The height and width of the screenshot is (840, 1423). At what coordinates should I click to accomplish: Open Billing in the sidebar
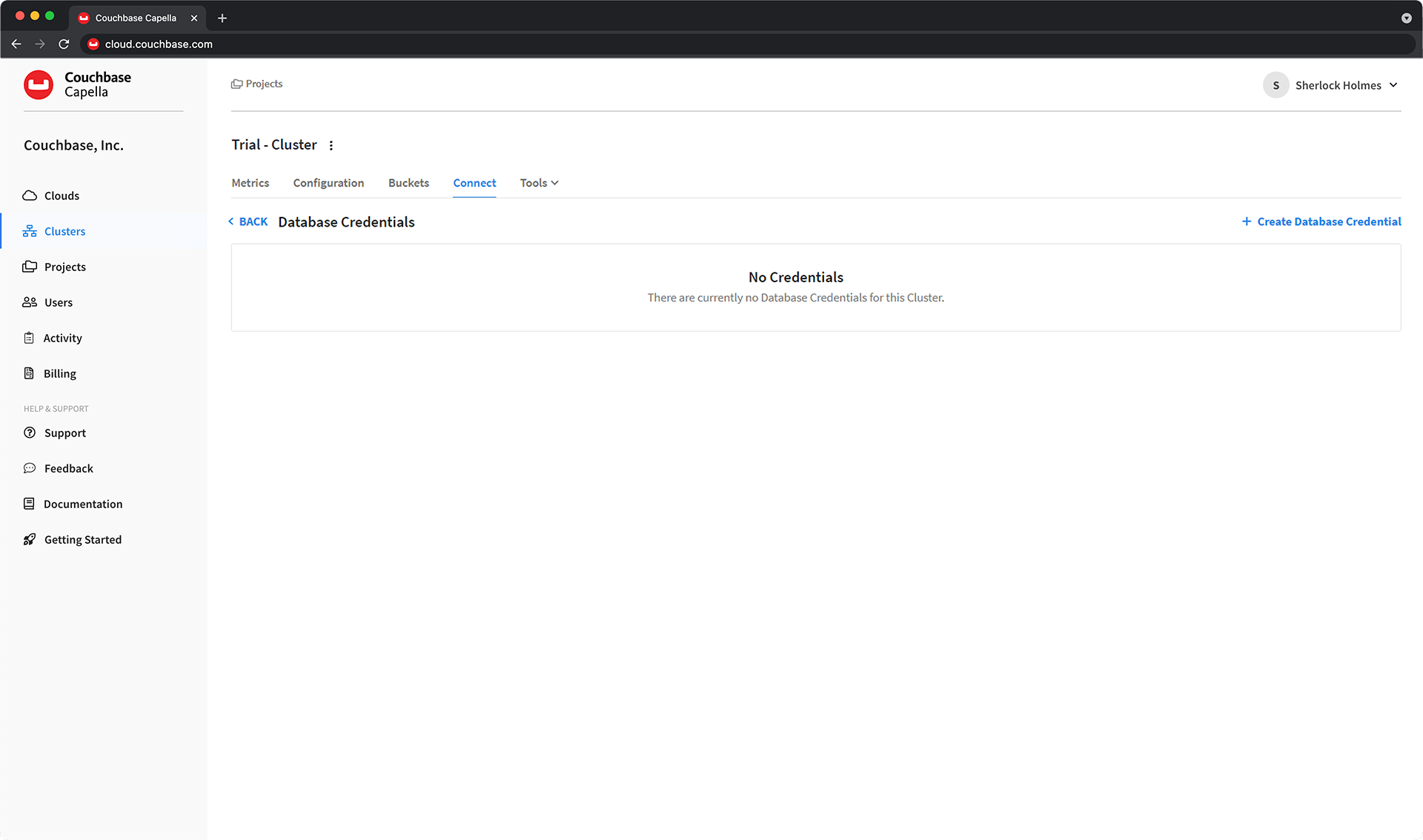click(50, 373)
